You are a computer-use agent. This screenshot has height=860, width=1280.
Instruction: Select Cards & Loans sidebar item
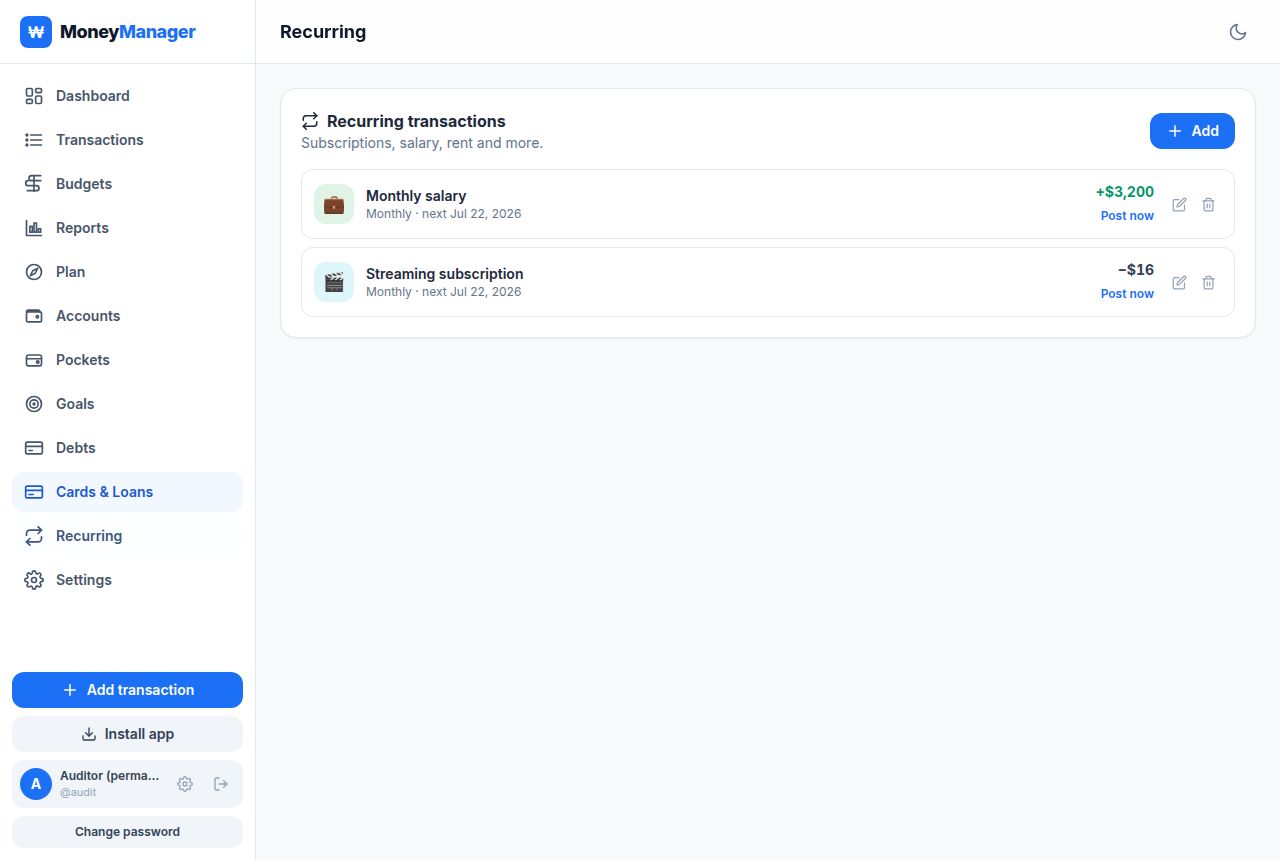pyautogui.click(x=127, y=492)
